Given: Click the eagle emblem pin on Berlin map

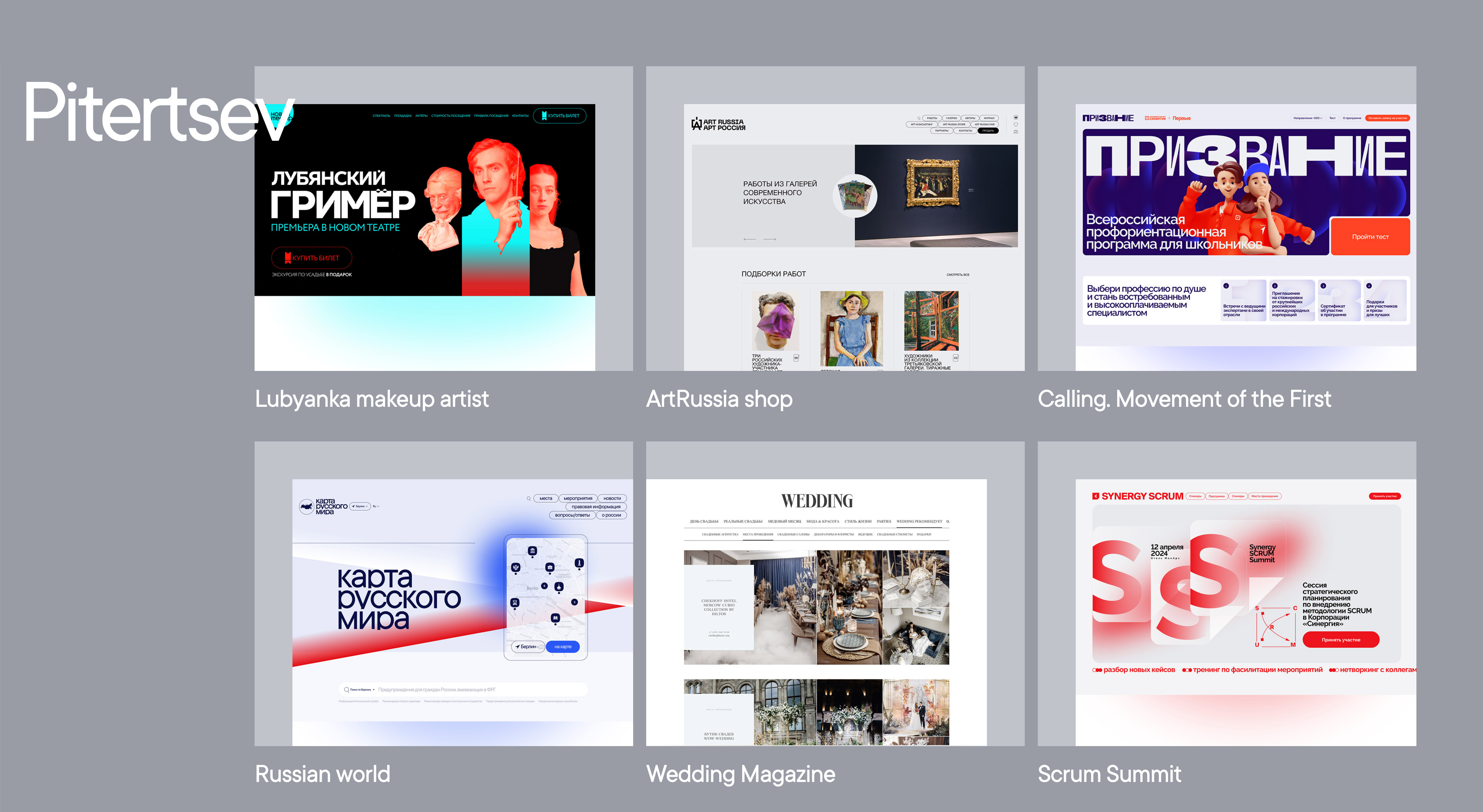Looking at the screenshot, I should 515,568.
